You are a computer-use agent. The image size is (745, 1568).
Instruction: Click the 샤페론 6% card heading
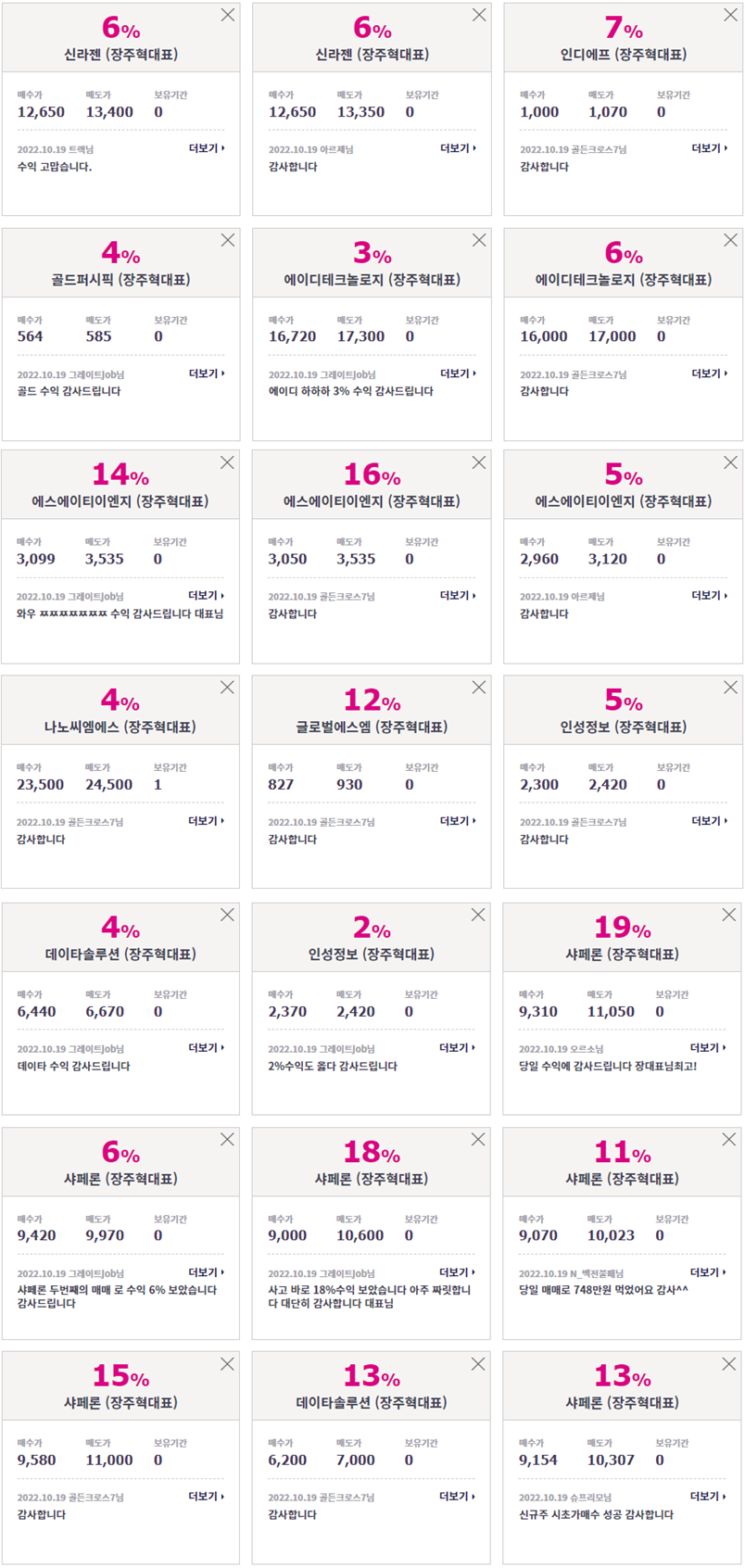(120, 1179)
